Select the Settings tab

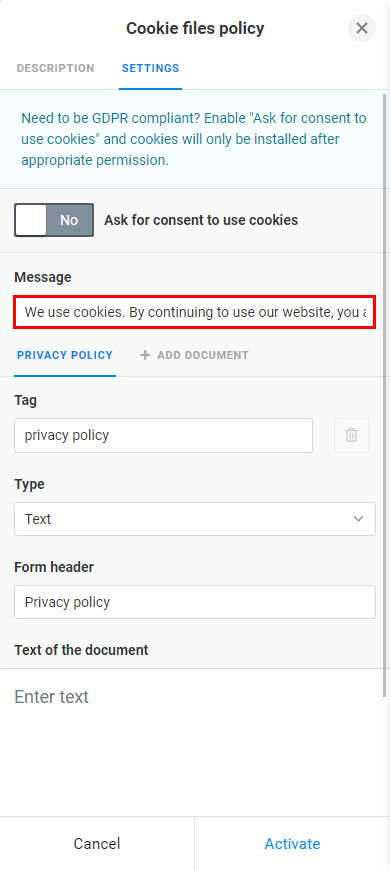(x=150, y=68)
